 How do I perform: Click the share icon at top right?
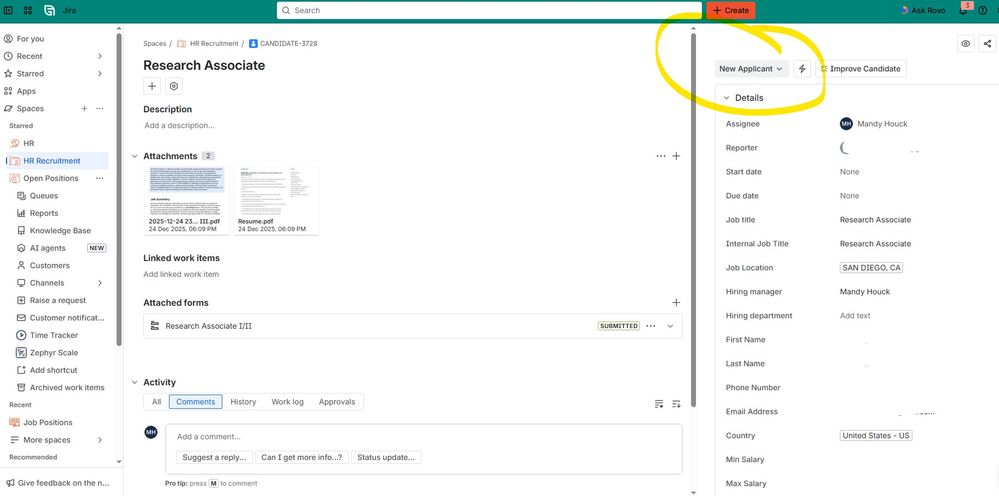(987, 44)
